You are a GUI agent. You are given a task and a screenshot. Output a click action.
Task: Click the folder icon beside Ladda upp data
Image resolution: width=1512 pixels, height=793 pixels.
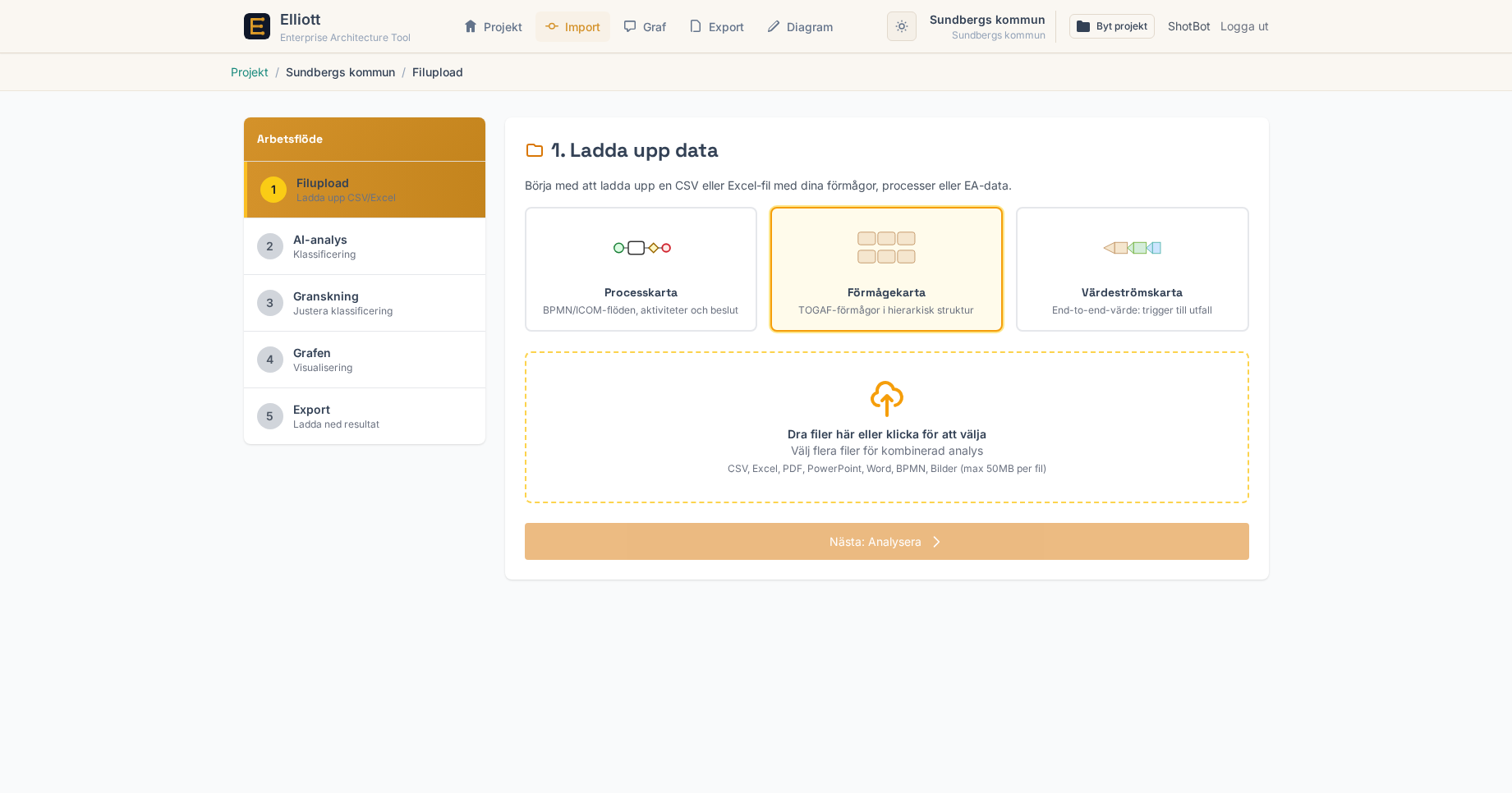535,150
